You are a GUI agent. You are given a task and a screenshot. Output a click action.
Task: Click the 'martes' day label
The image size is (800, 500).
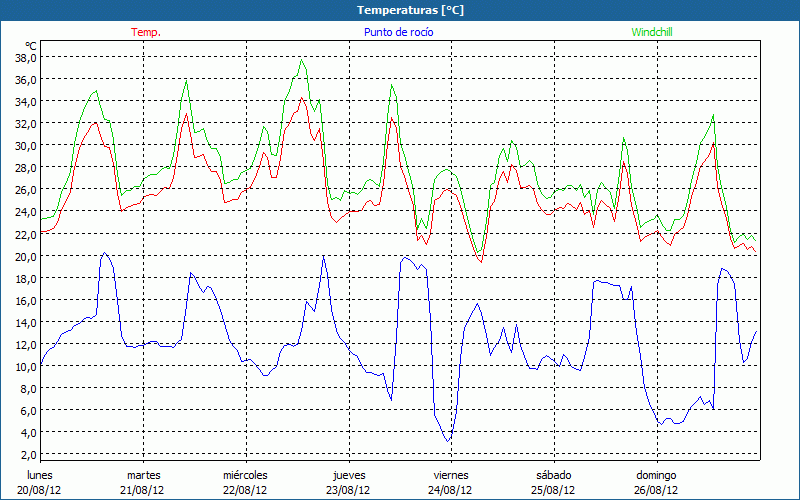pos(143,475)
